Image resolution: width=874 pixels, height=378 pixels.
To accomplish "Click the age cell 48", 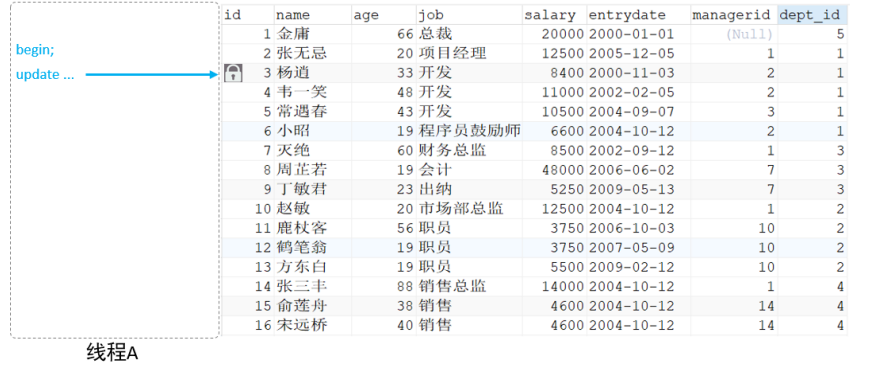I will [384, 93].
